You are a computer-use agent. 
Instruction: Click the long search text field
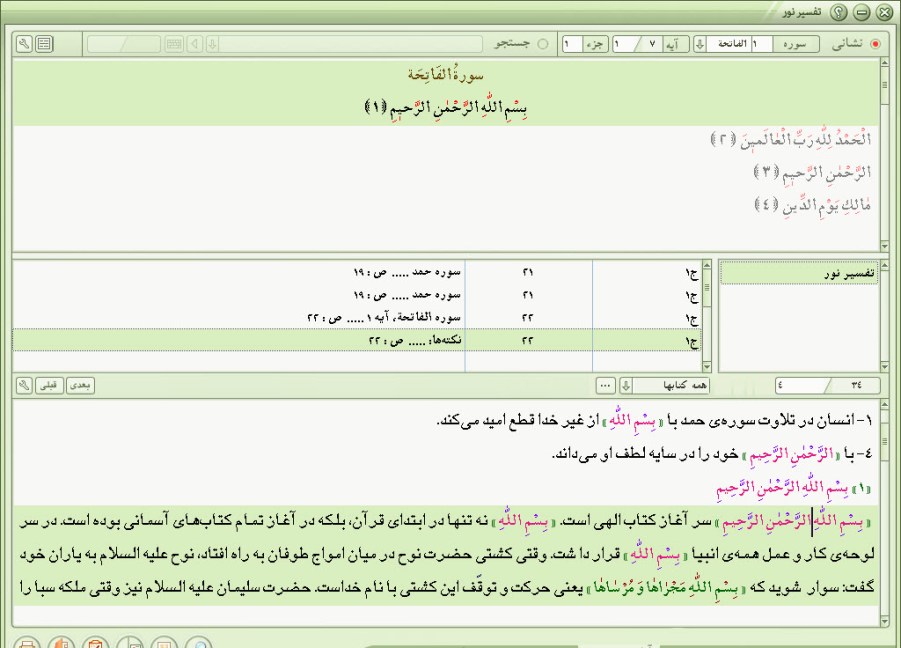click(x=351, y=44)
